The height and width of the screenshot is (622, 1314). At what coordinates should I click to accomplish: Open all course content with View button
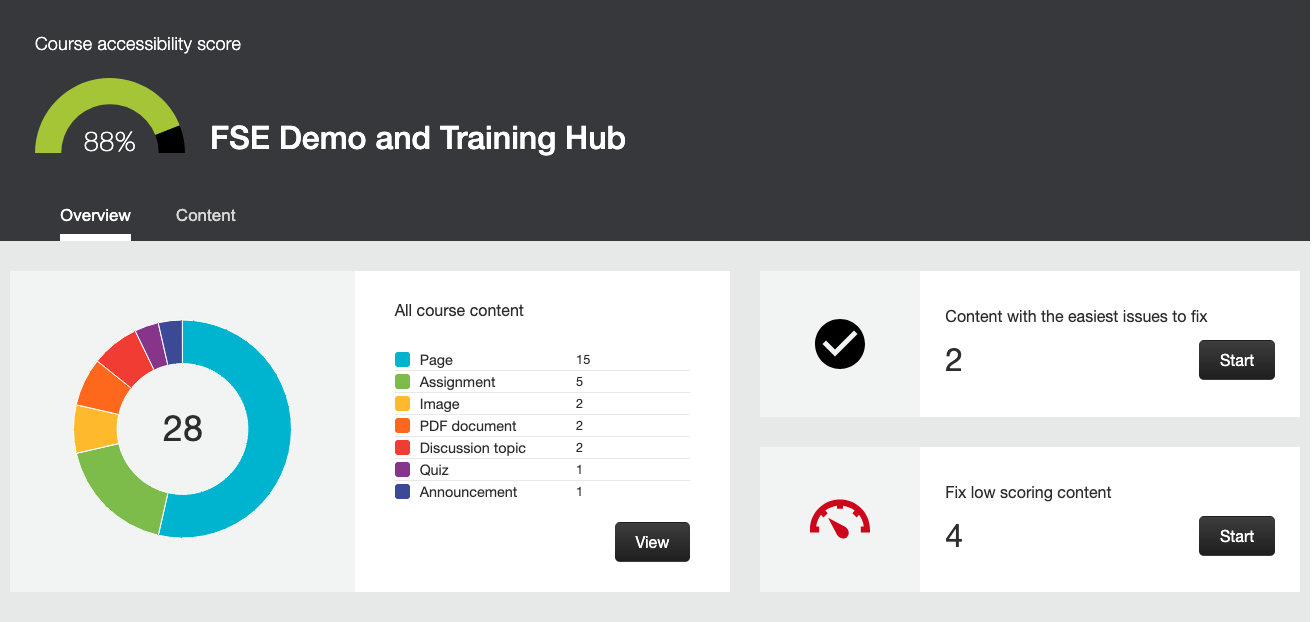point(652,541)
